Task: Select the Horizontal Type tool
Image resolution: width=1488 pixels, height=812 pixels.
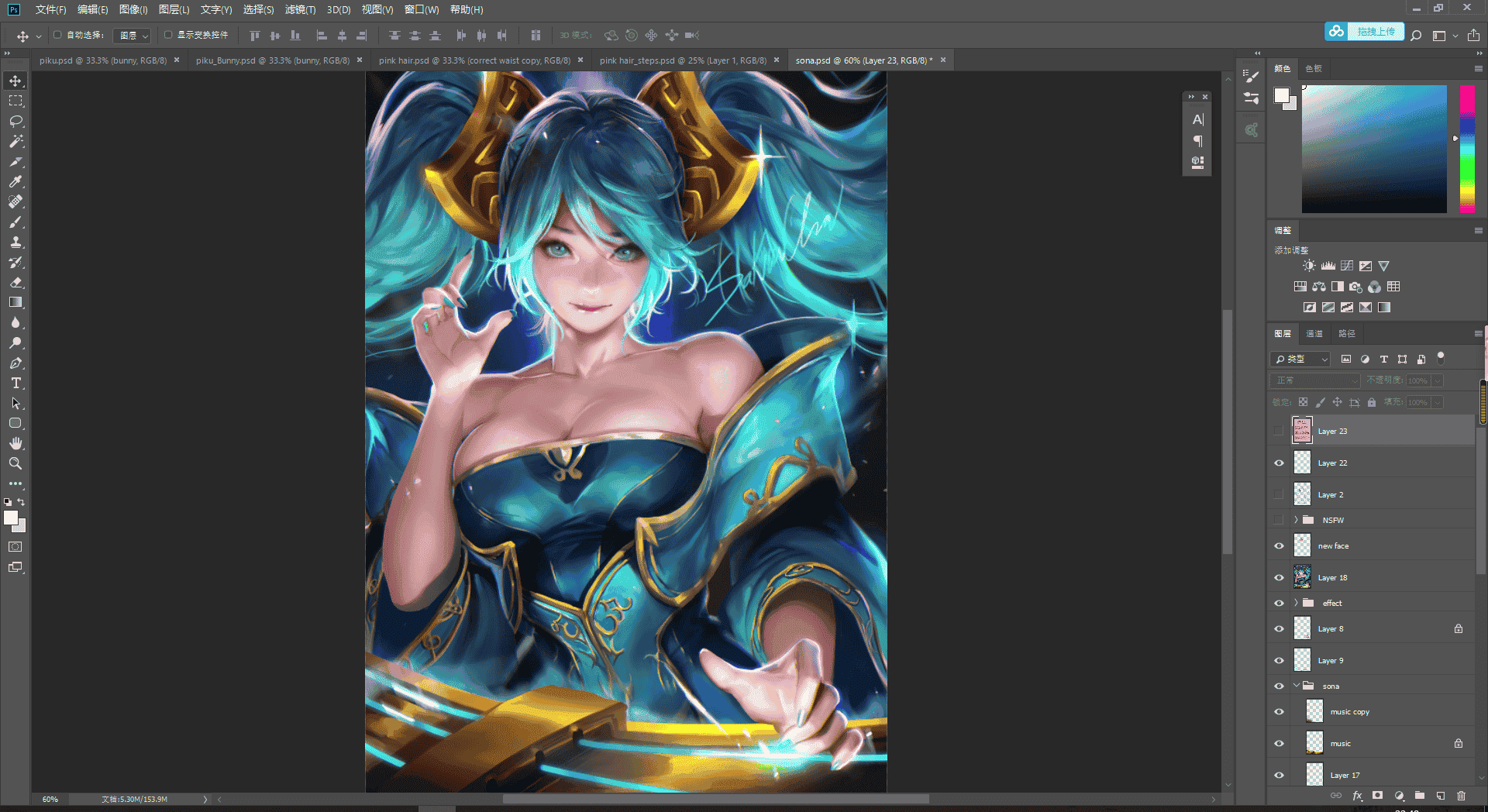Action: coord(15,383)
